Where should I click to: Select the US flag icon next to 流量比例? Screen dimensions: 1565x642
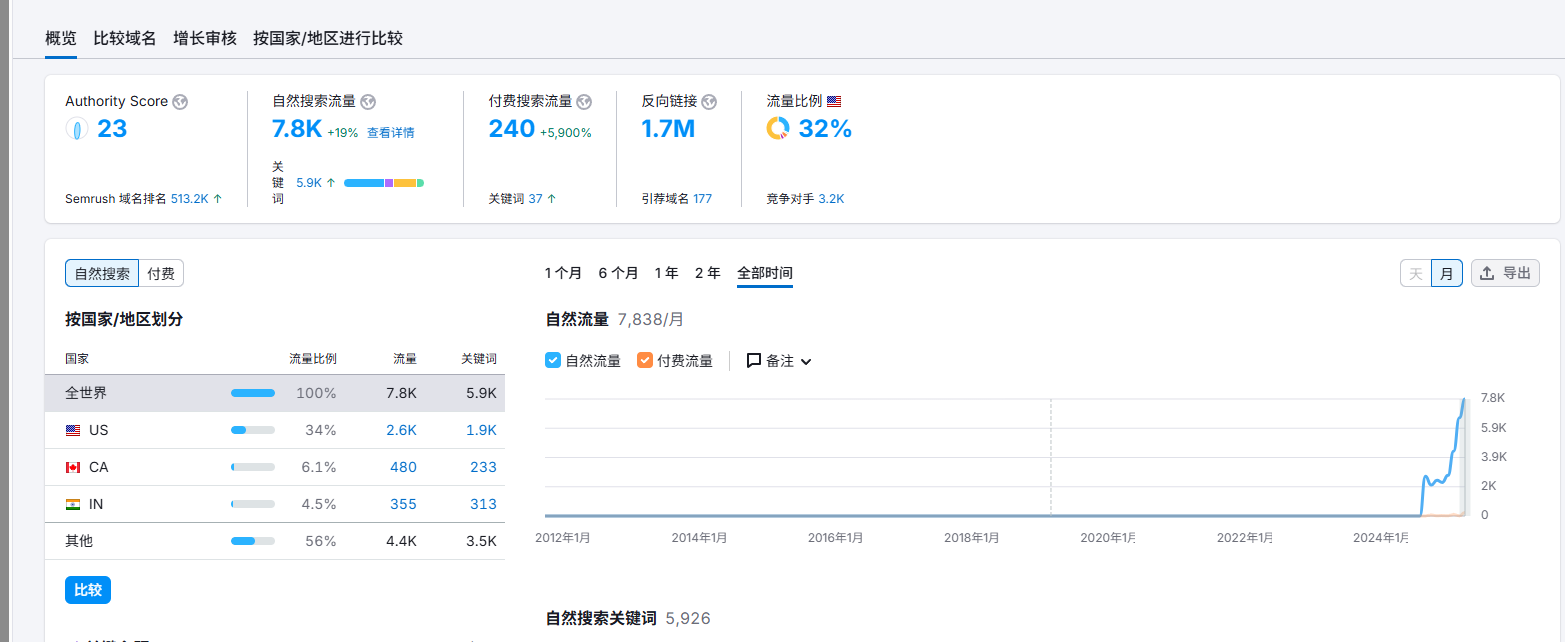click(x=833, y=100)
